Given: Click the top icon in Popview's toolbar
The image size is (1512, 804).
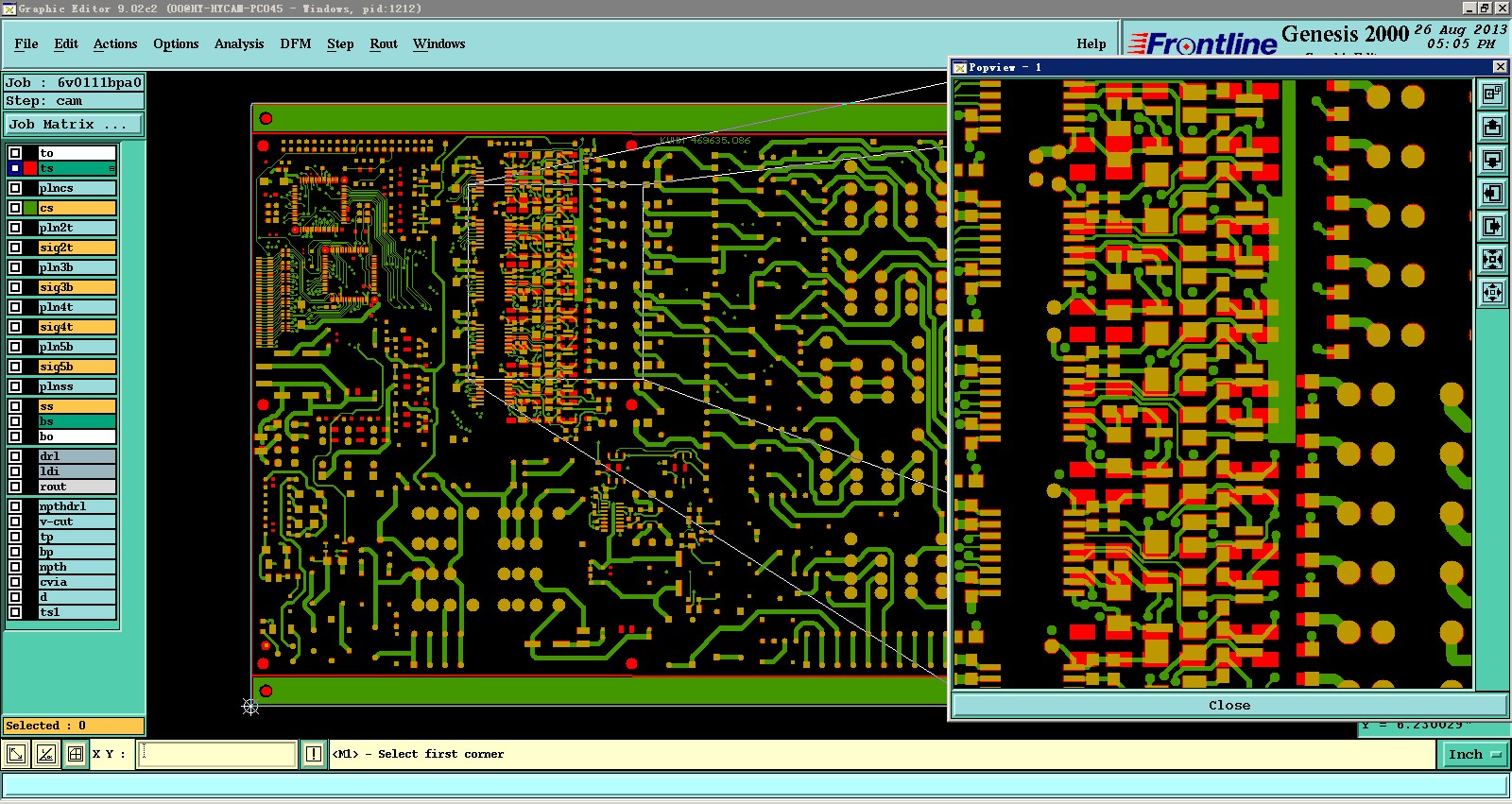Looking at the screenshot, I should point(1492,94).
